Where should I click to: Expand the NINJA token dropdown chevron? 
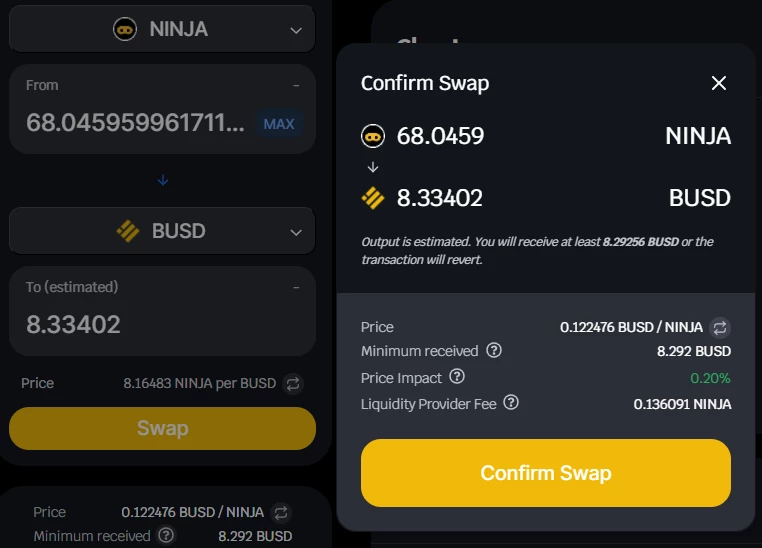(296, 31)
